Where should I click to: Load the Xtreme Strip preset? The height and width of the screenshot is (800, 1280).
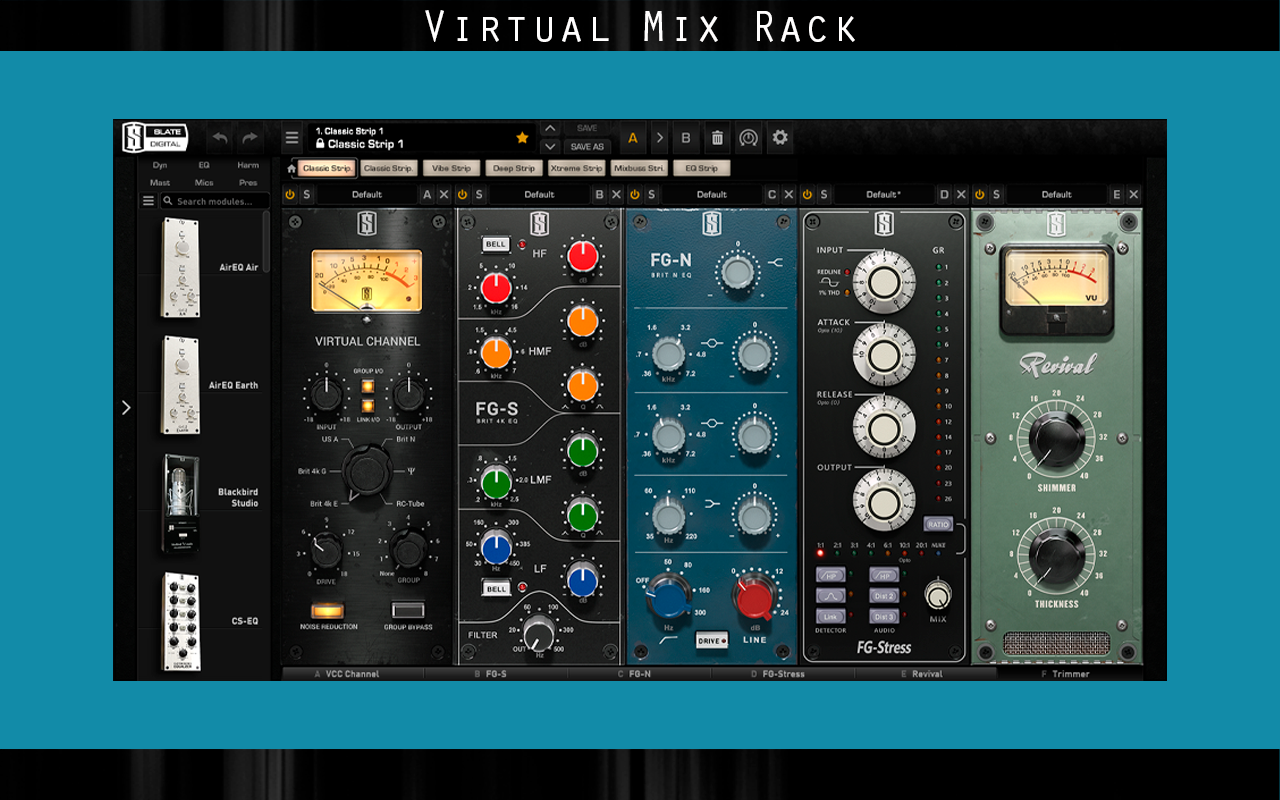pyautogui.click(x=577, y=168)
